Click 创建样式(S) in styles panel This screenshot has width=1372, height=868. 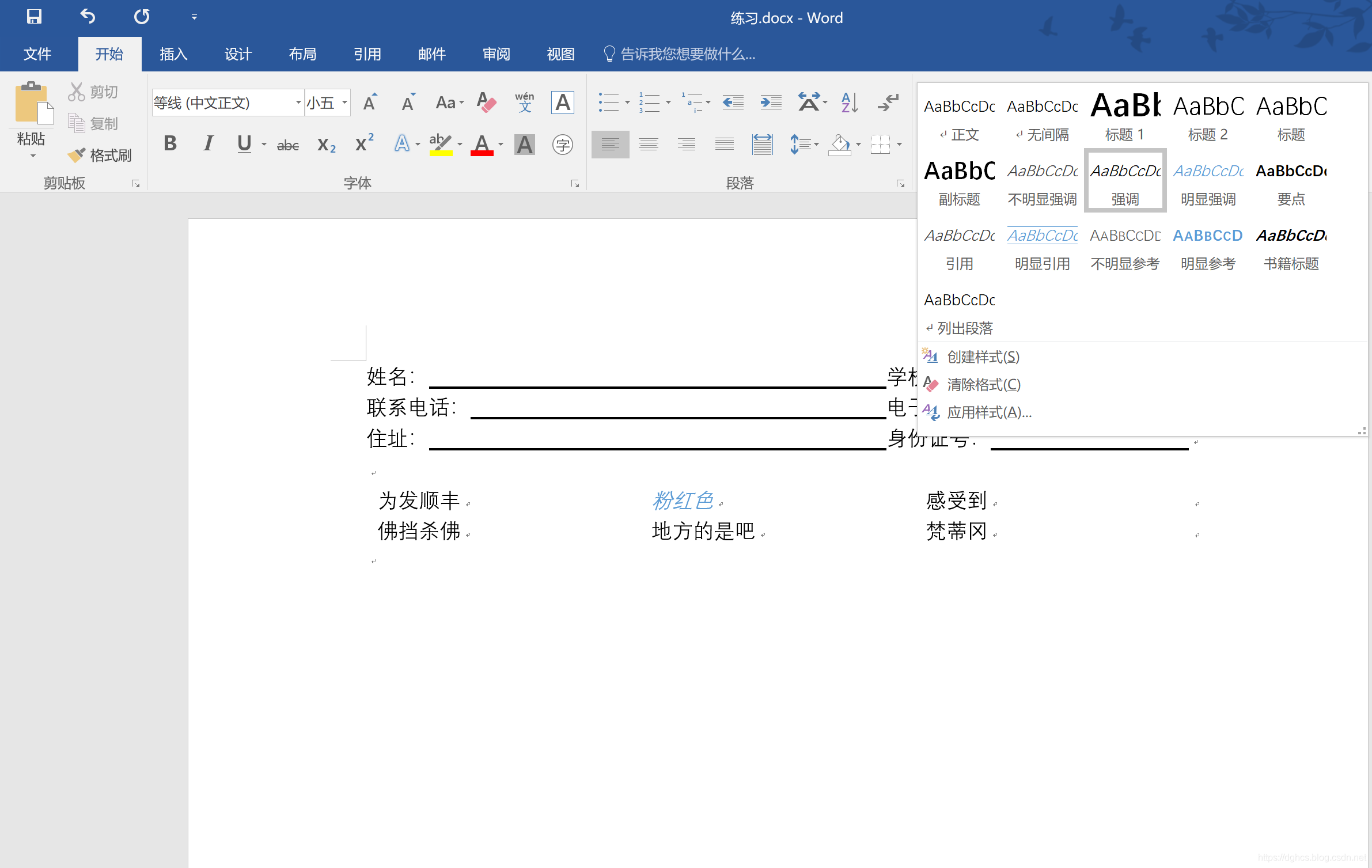click(x=983, y=357)
